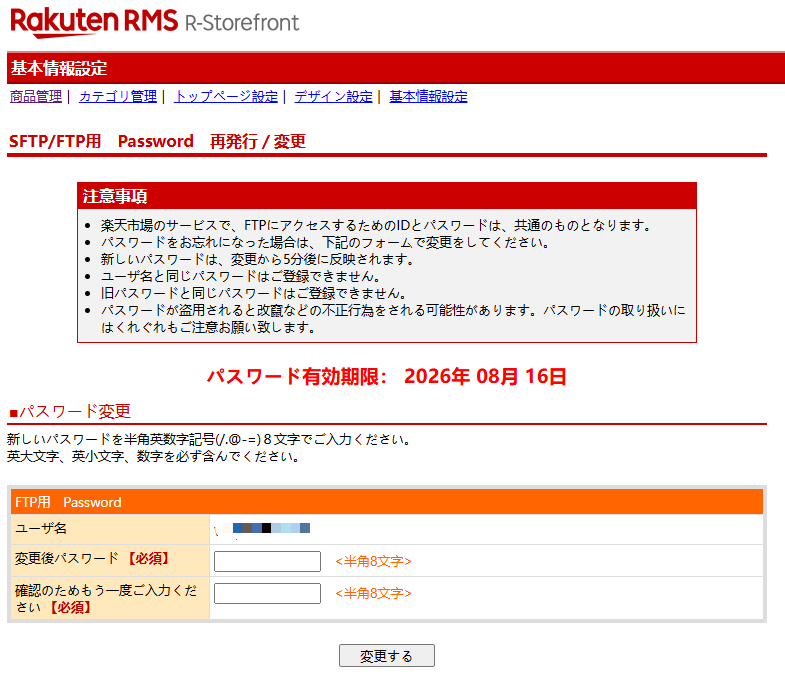Image resolution: width=785 pixels, height=678 pixels.
Task: Click the 変更後パスワード【必須】 label
Action: (x=92, y=558)
